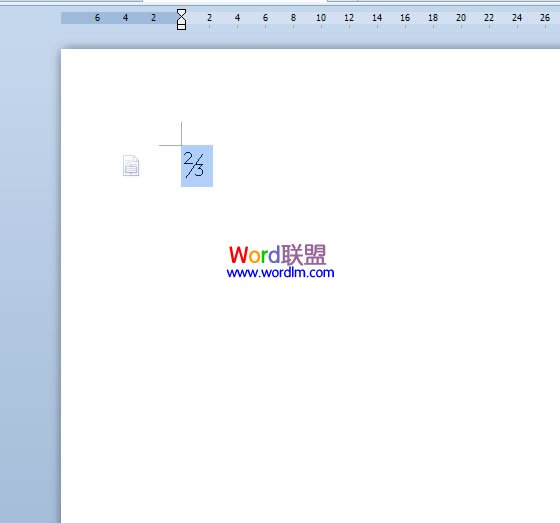
Task: Click the 10 mark on the horizontal ruler
Action: click(x=321, y=18)
